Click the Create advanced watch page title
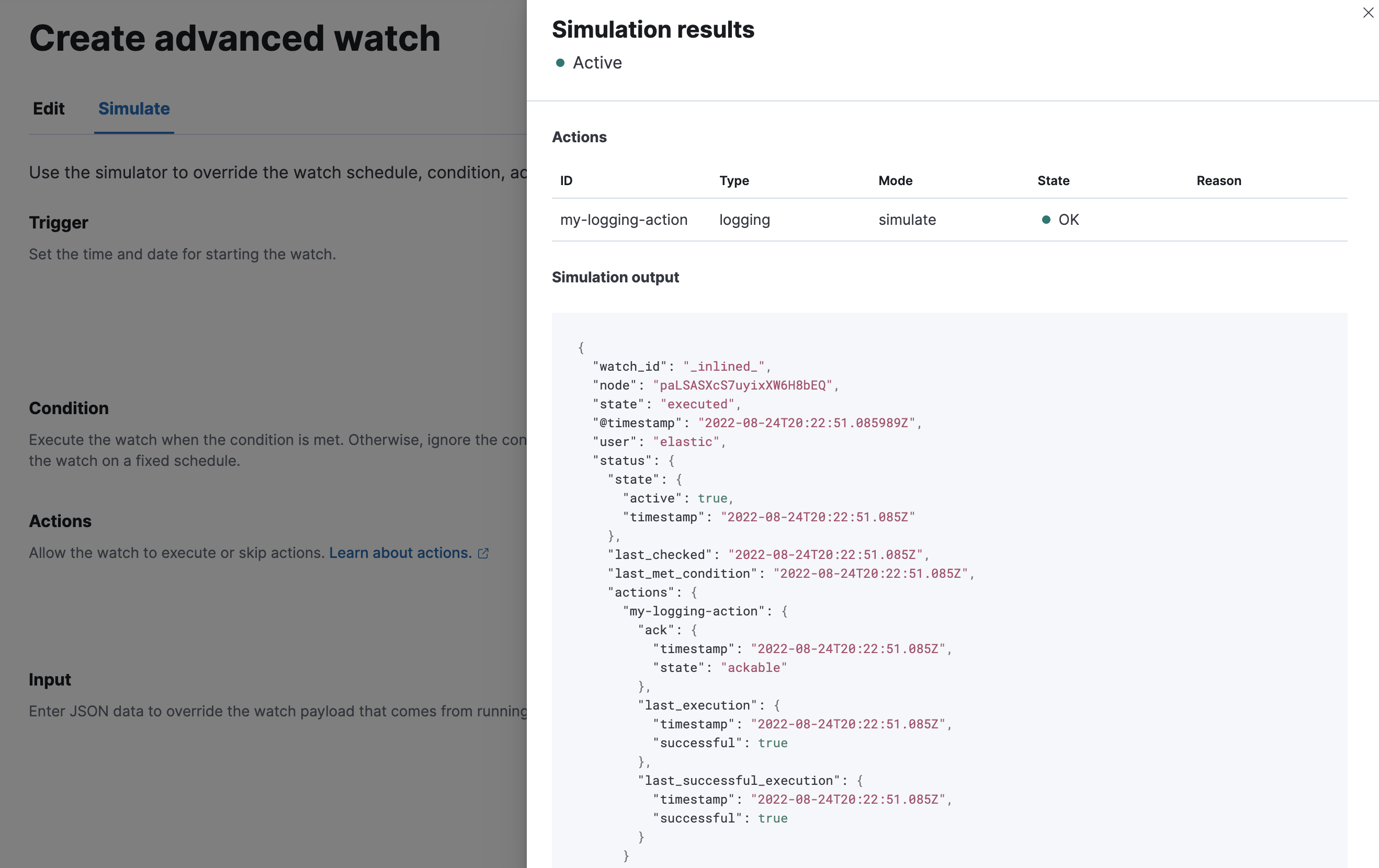 (235, 38)
